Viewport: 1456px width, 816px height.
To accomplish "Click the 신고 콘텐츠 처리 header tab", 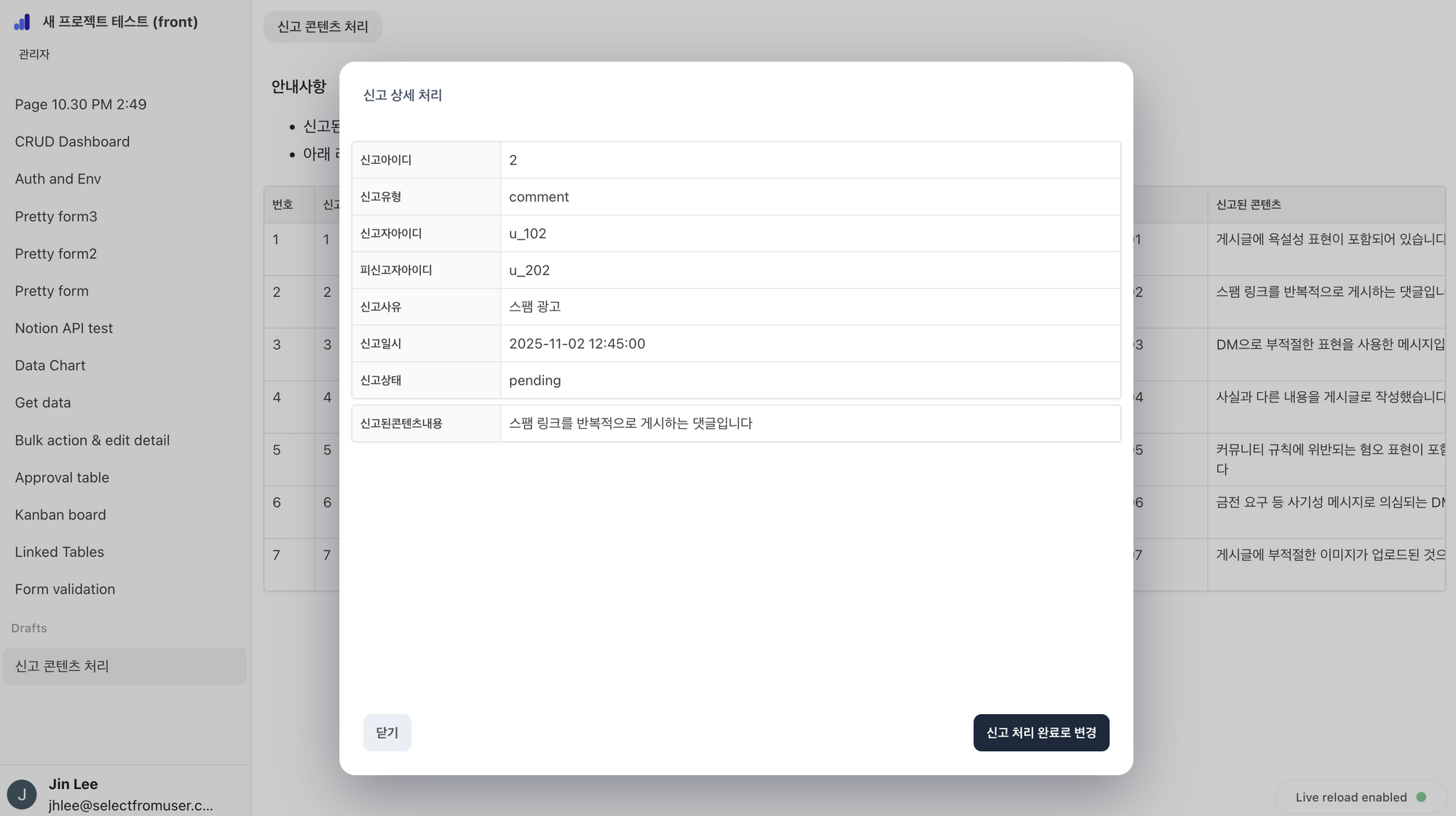I will [323, 27].
